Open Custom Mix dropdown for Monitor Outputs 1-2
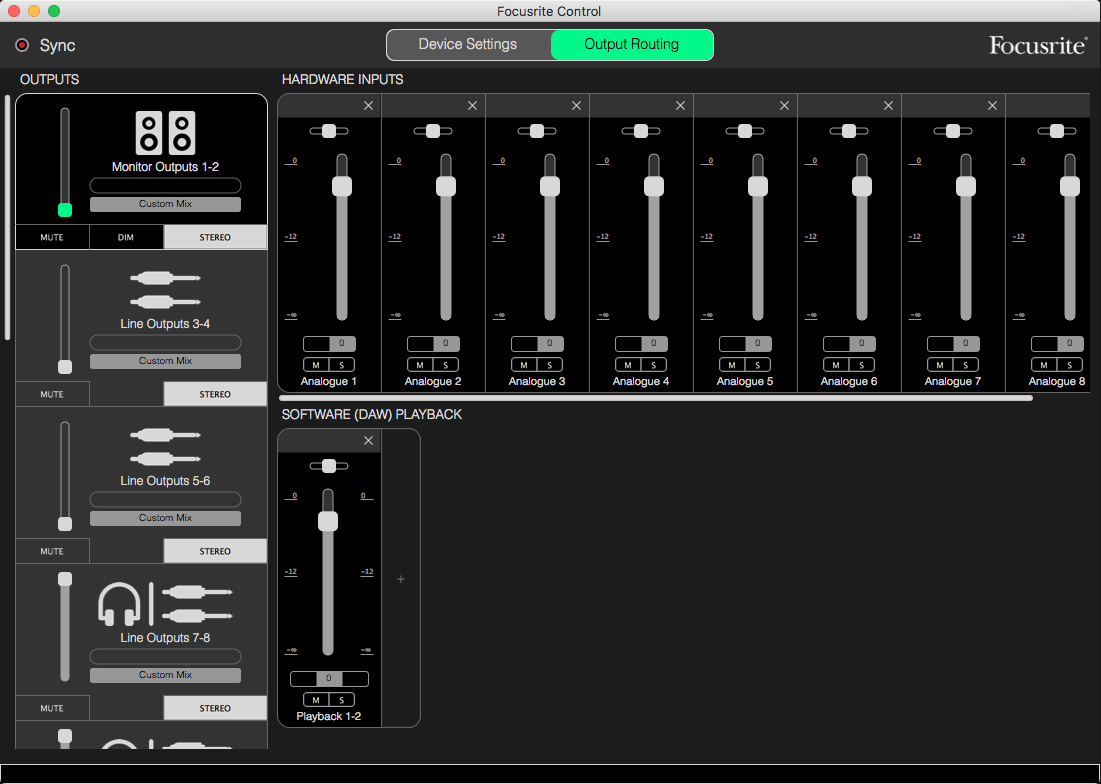Viewport: 1101px width, 784px height. click(x=165, y=204)
